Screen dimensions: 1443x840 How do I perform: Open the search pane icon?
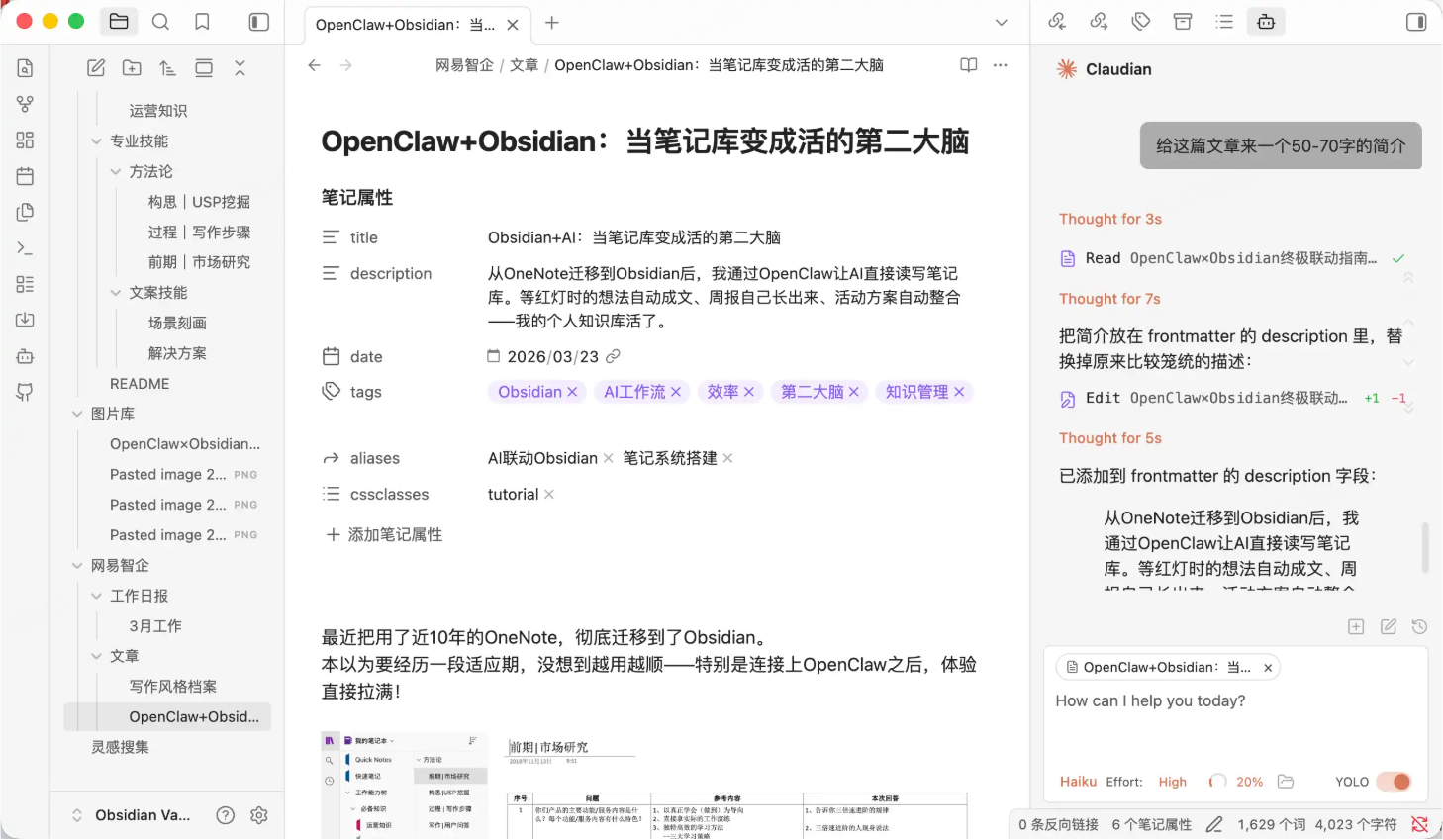click(160, 22)
